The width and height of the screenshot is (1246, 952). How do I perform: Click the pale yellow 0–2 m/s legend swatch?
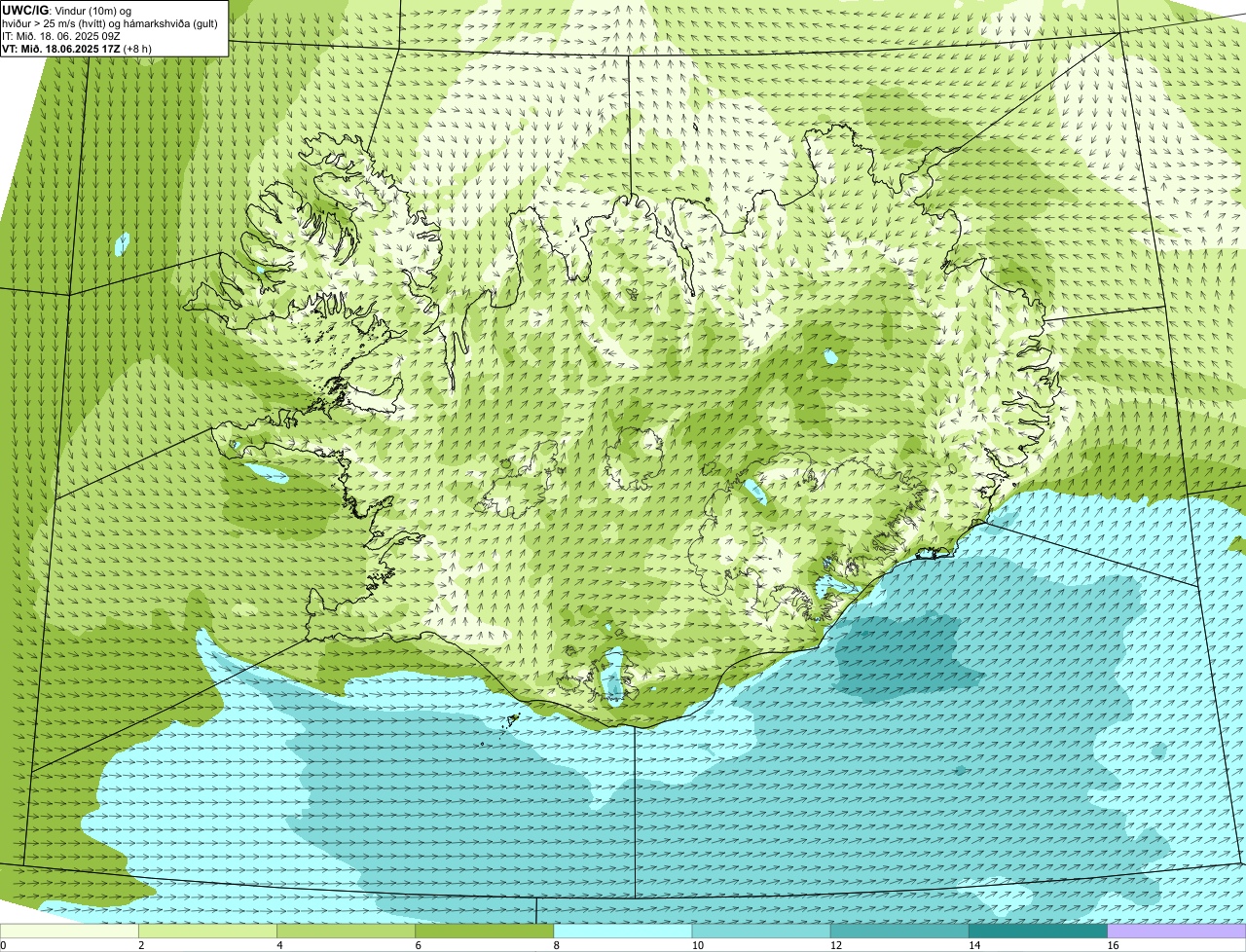(x=69, y=932)
